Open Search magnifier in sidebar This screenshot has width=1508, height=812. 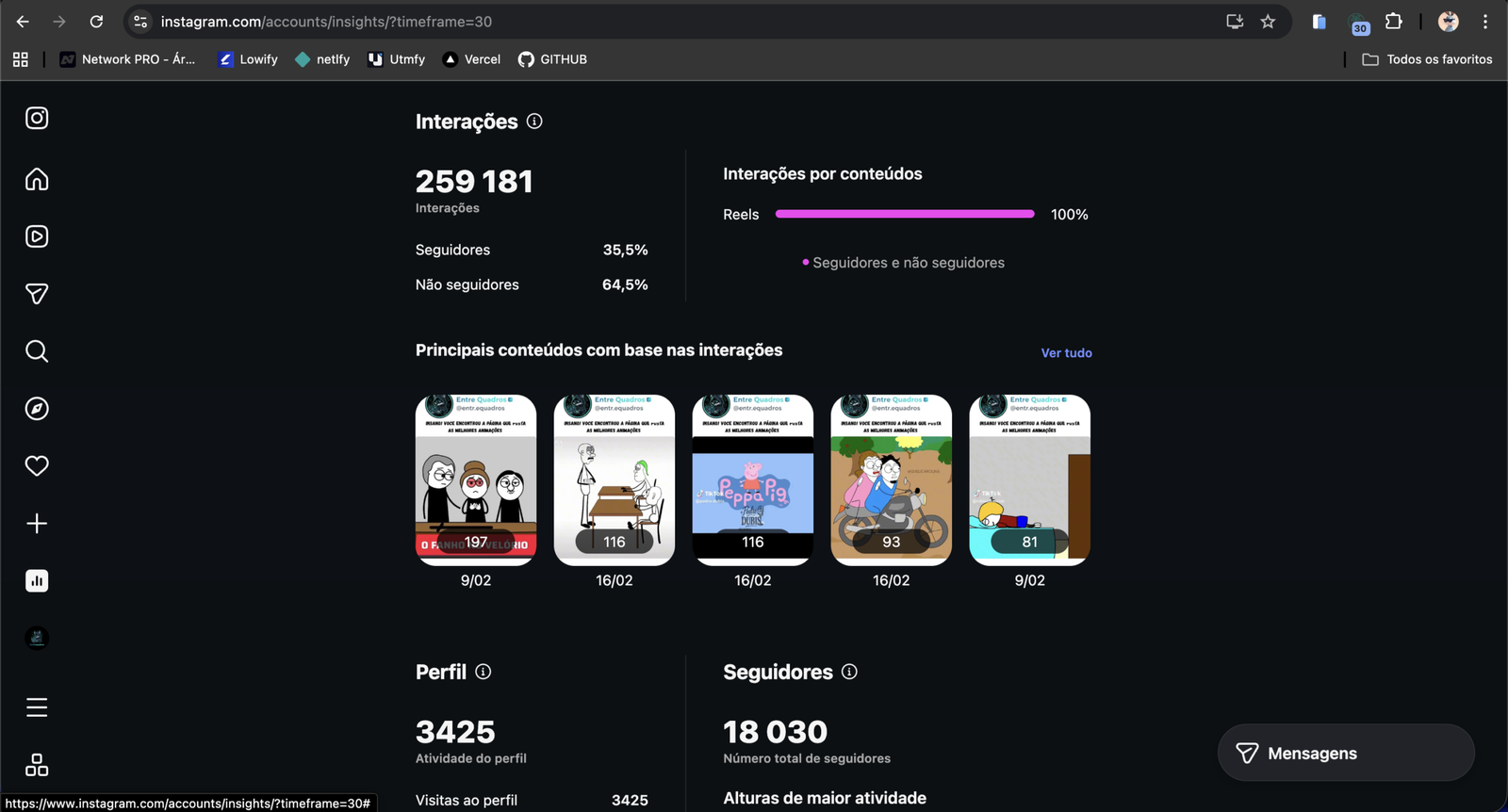pyautogui.click(x=37, y=351)
